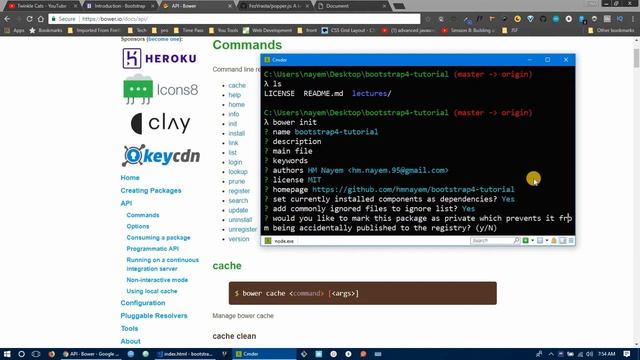
Task: Click the KeyCDN sponsor logo
Action: (x=161, y=156)
